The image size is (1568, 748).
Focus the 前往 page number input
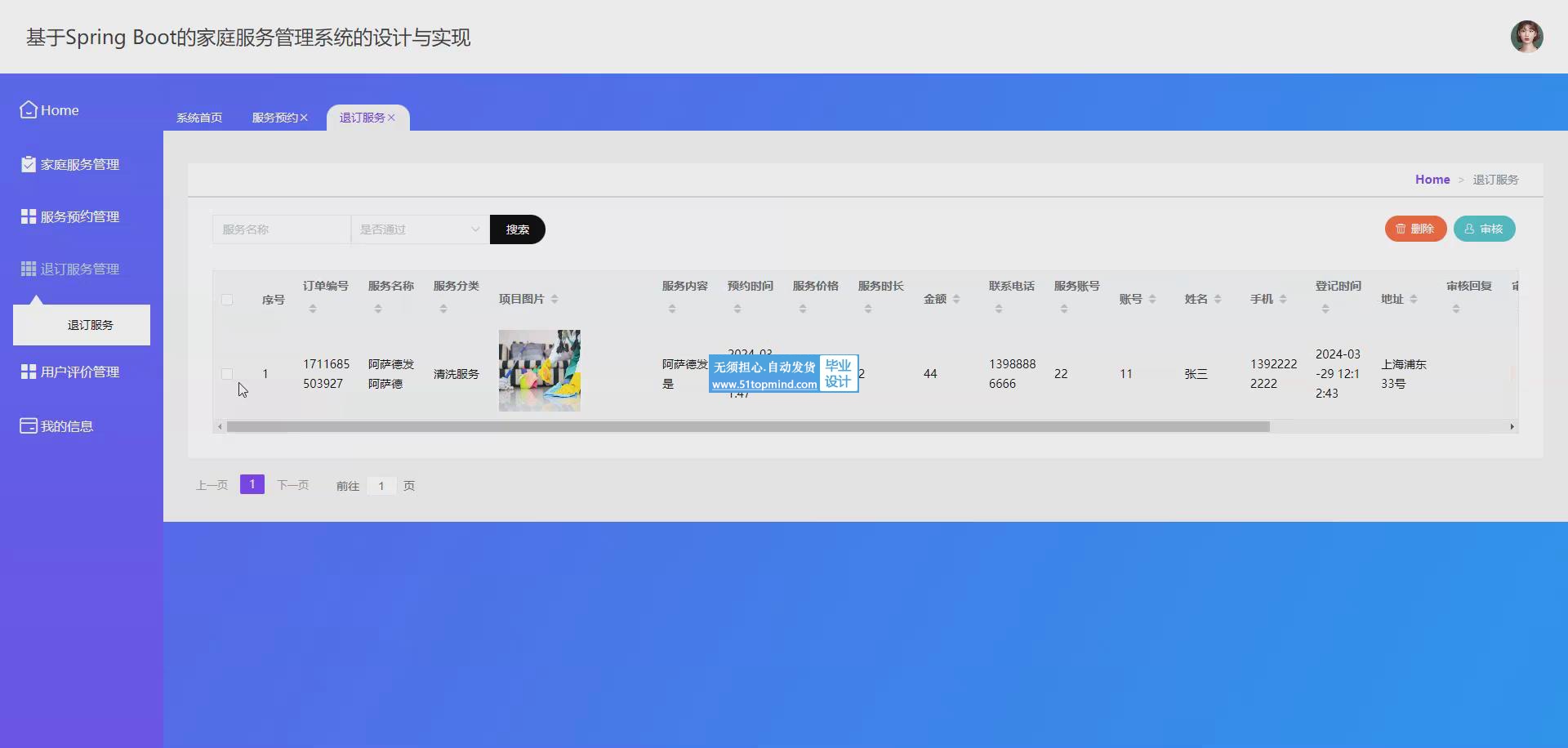tap(381, 486)
